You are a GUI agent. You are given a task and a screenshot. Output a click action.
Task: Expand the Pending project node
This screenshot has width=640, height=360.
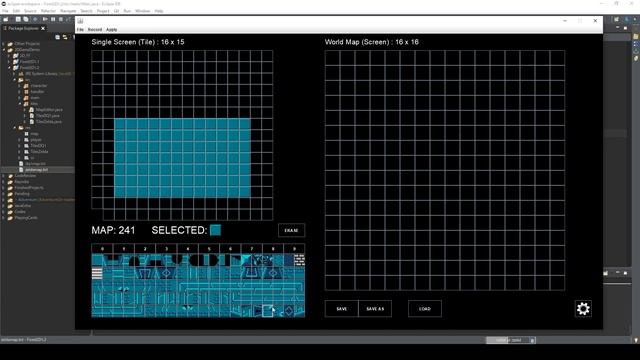click(4, 193)
